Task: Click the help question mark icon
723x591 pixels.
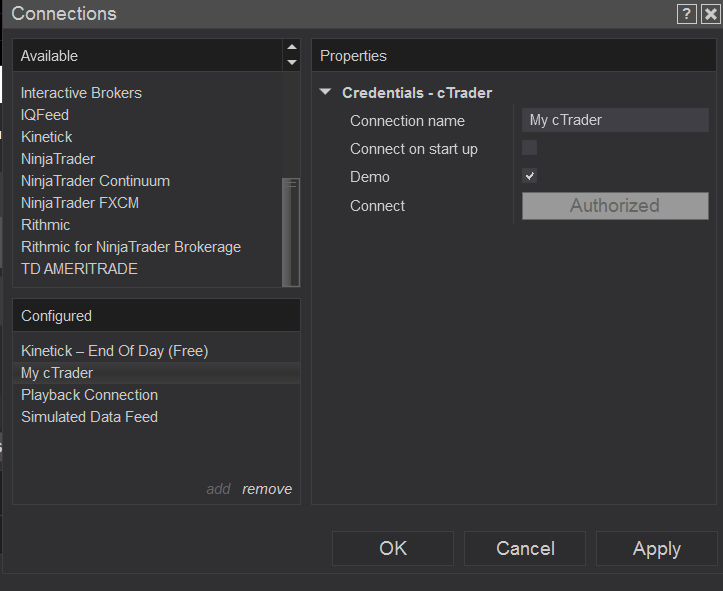Action: [x=687, y=14]
